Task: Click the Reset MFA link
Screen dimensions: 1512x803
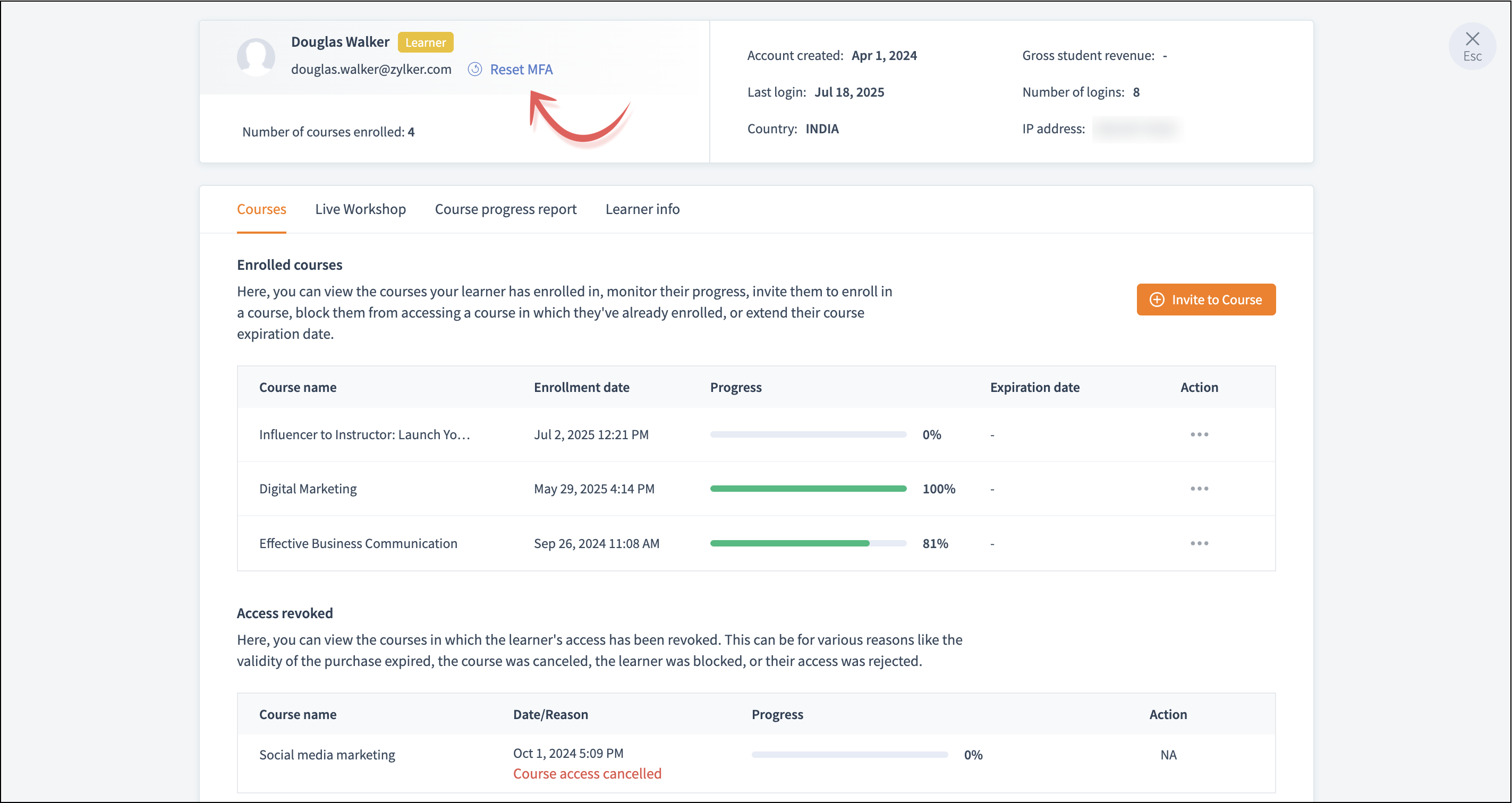Action: 521,70
